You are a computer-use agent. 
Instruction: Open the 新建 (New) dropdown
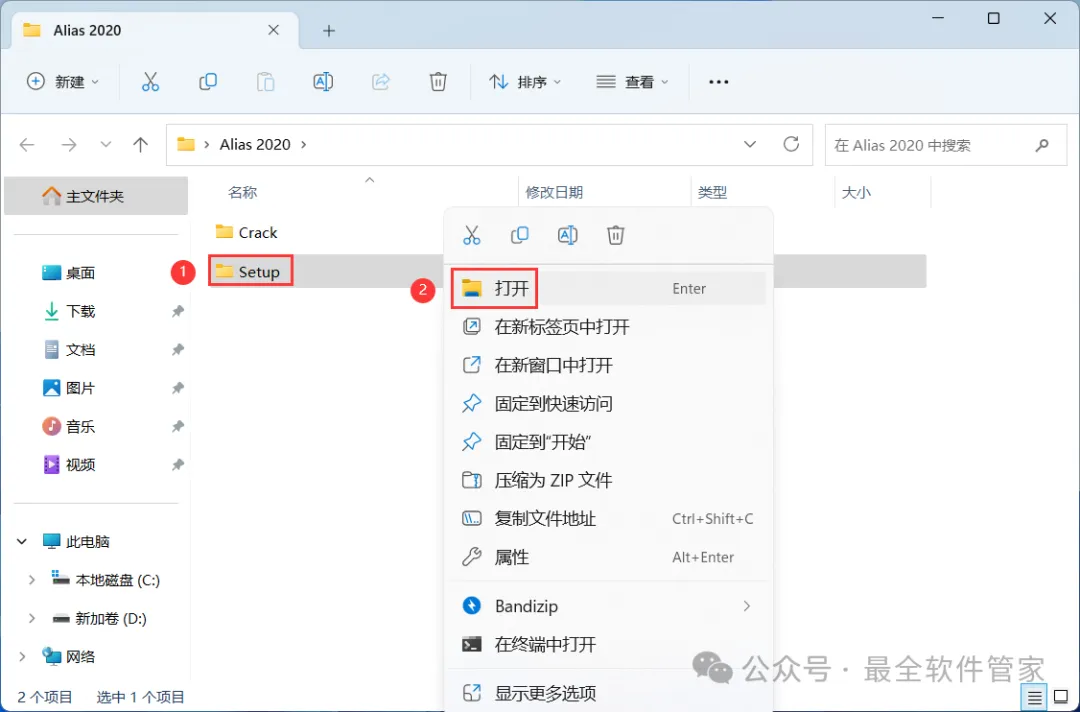63,82
